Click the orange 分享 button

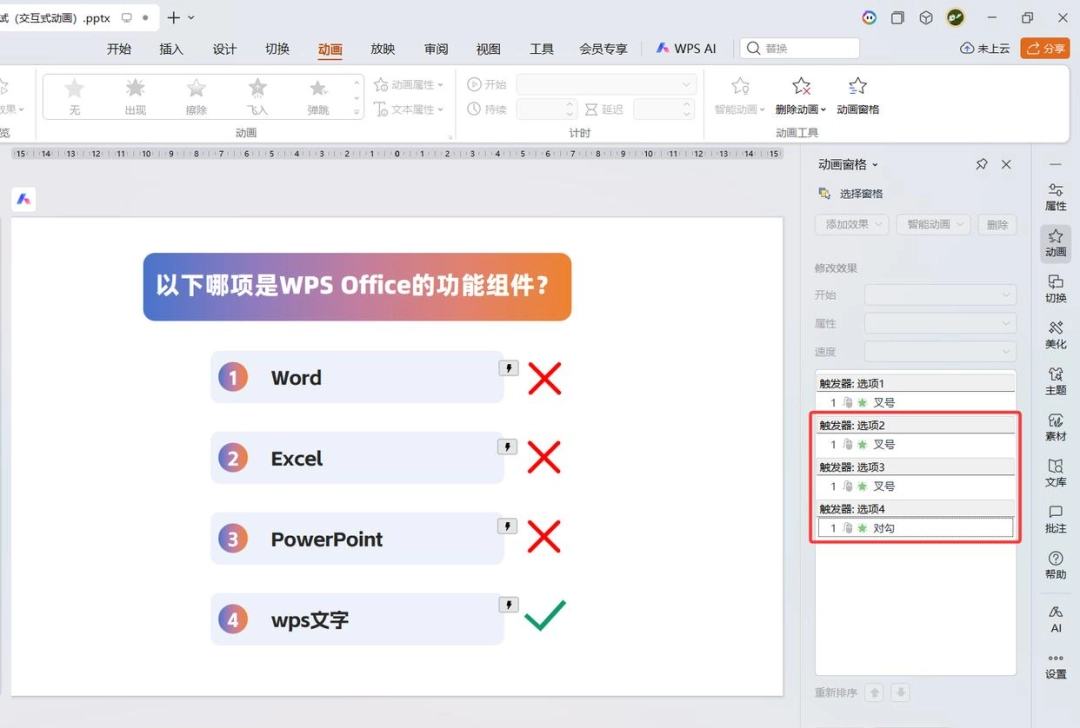(1045, 48)
